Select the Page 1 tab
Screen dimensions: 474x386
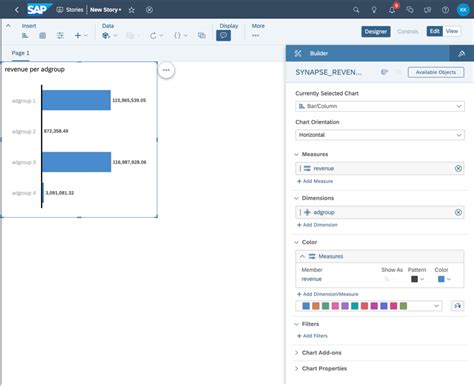(20, 53)
